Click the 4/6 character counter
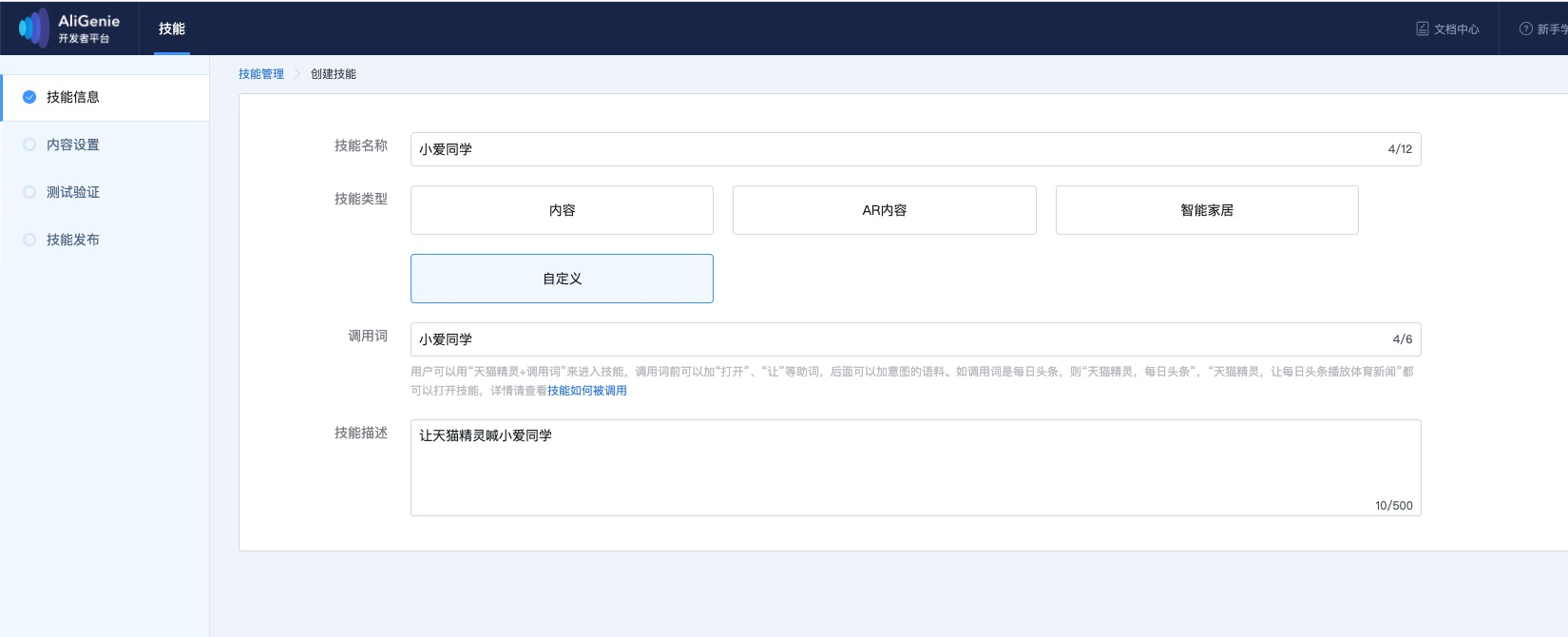The height and width of the screenshot is (637, 1568). pos(1403,339)
